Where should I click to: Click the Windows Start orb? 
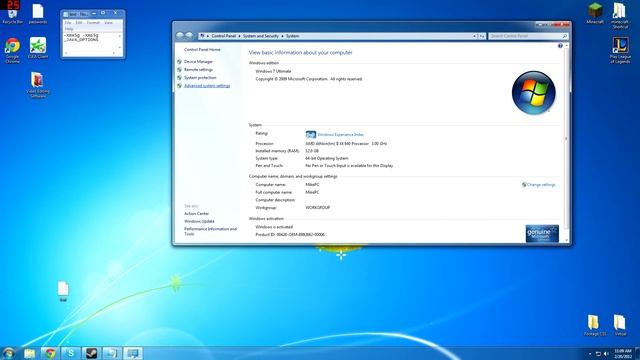point(9,353)
